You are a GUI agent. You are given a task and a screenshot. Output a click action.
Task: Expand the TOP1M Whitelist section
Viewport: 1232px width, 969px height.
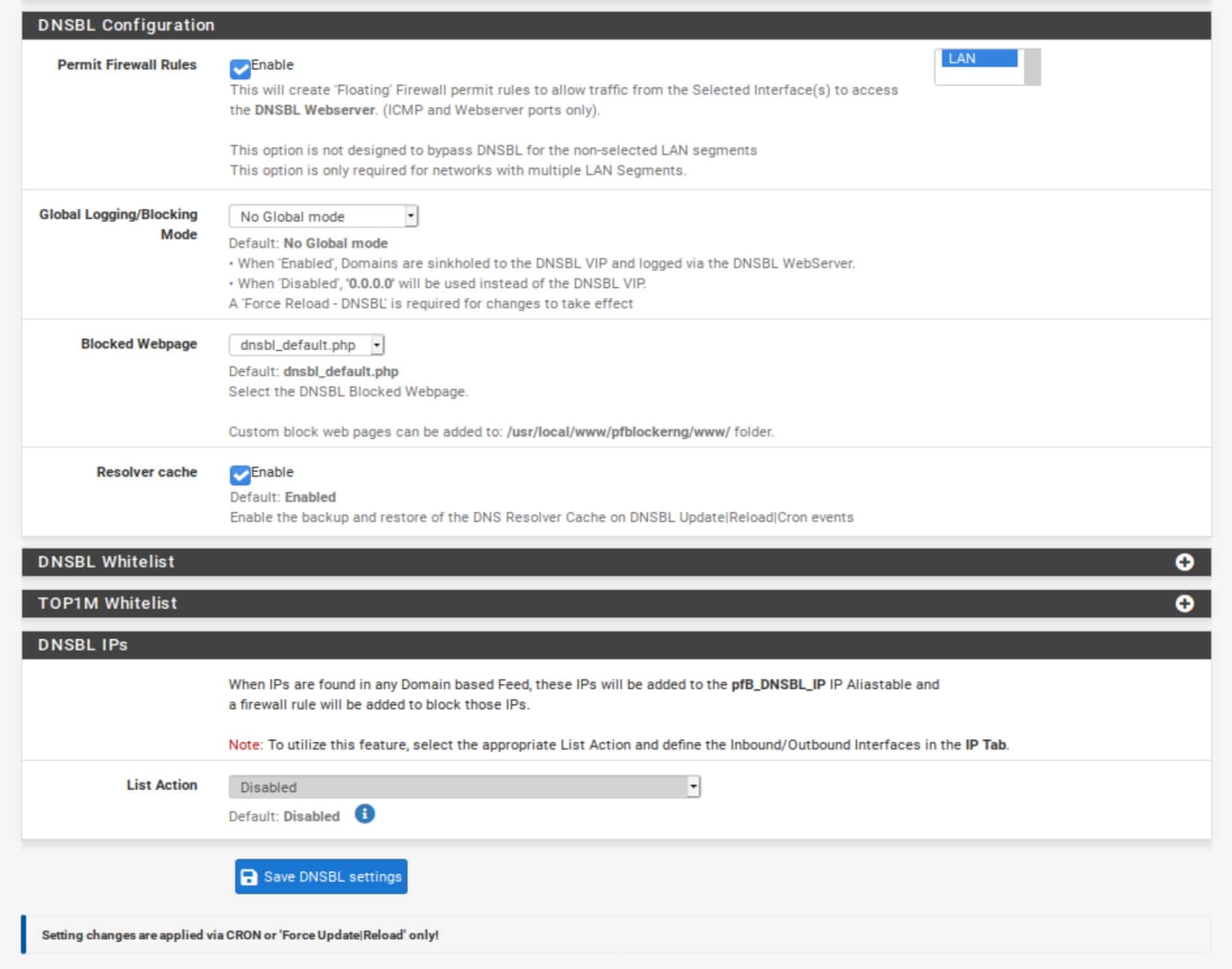click(x=1184, y=603)
